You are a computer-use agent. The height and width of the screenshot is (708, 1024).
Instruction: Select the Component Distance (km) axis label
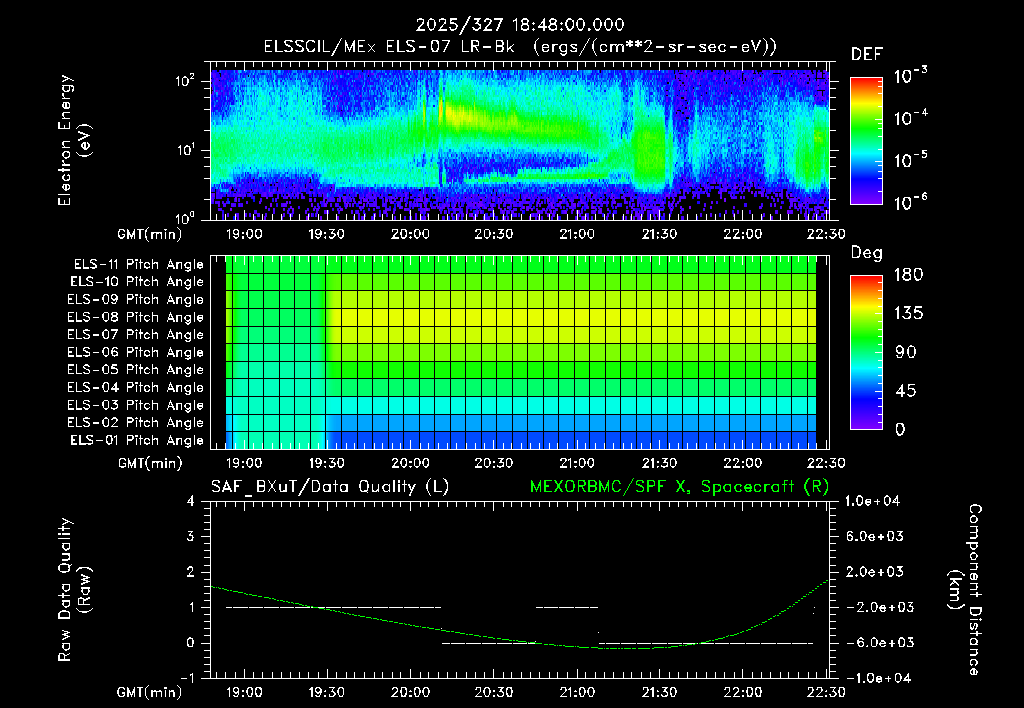coord(965,590)
